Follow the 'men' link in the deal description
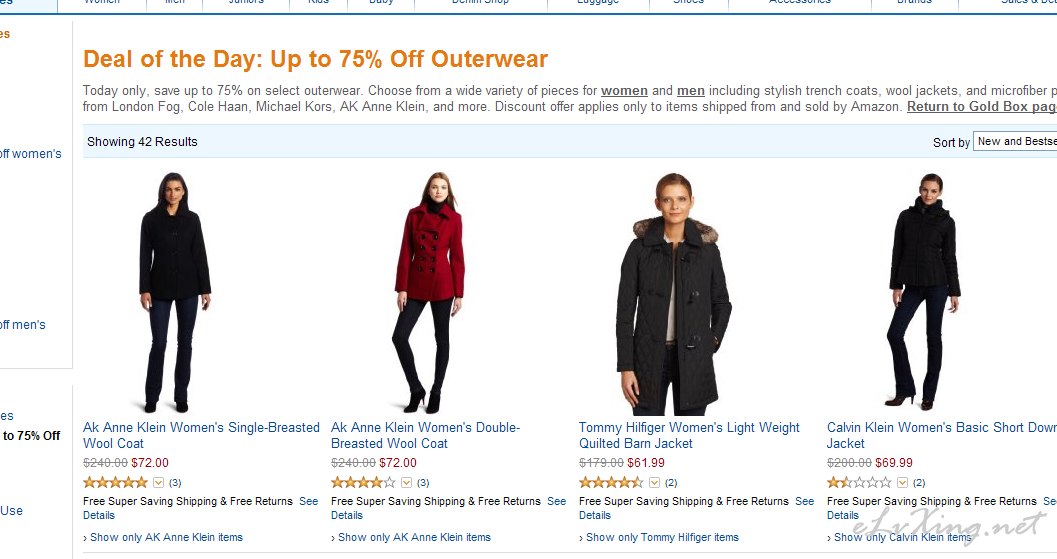The image size is (1057, 559). click(691, 90)
